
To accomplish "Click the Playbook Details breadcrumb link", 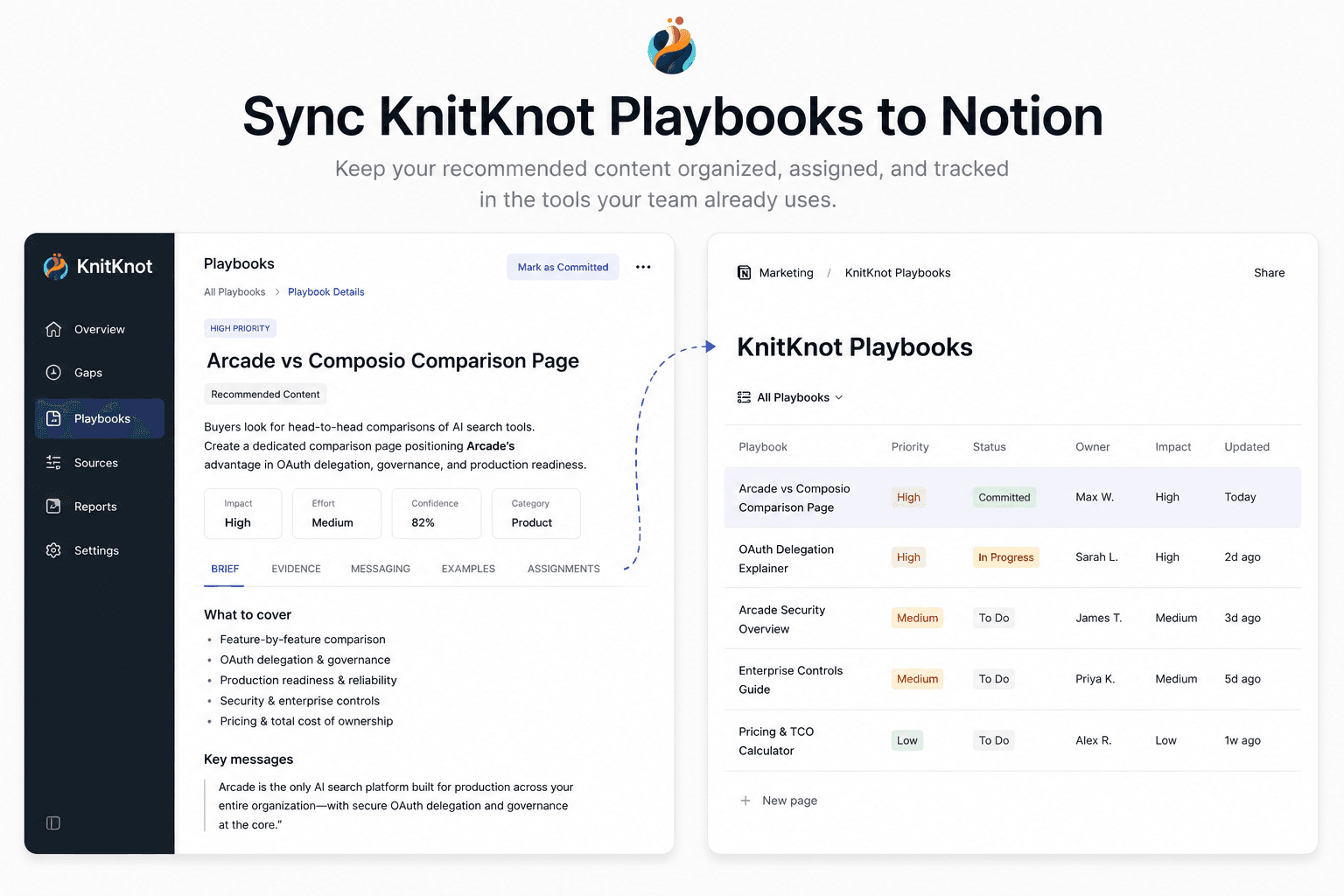I will pyautogui.click(x=326, y=292).
